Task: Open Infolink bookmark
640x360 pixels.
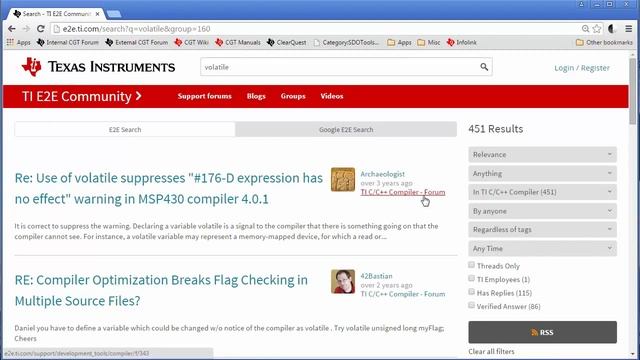Action: tap(462, 42)
